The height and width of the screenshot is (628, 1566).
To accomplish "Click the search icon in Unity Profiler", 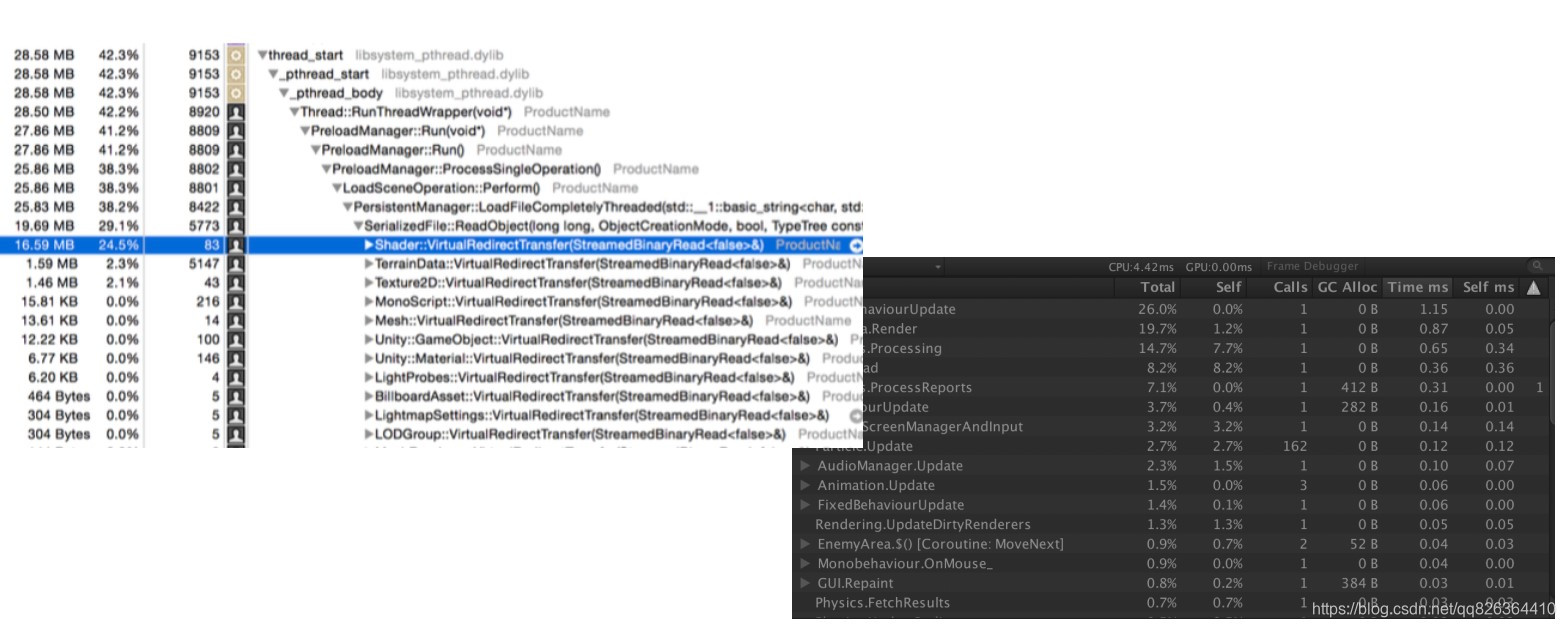I will 1536,267.
